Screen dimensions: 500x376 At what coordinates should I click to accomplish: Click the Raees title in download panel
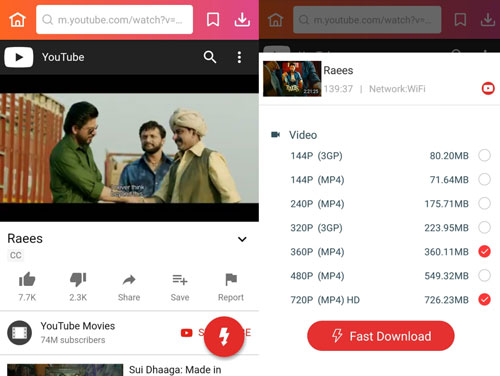pyautogui.click(x=338, y=70)
